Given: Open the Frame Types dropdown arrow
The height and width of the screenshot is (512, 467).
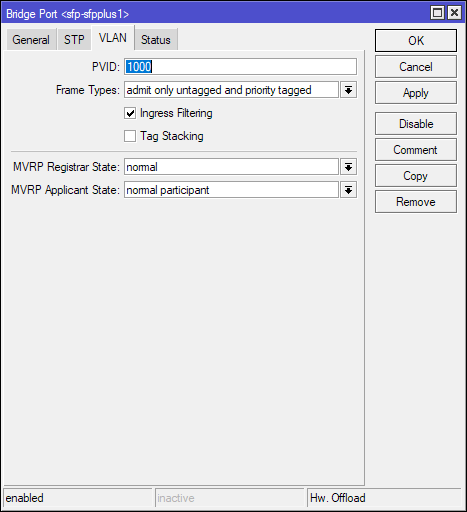Looking at the screenshot, I should pyautogui.click(x=348, y=90).
